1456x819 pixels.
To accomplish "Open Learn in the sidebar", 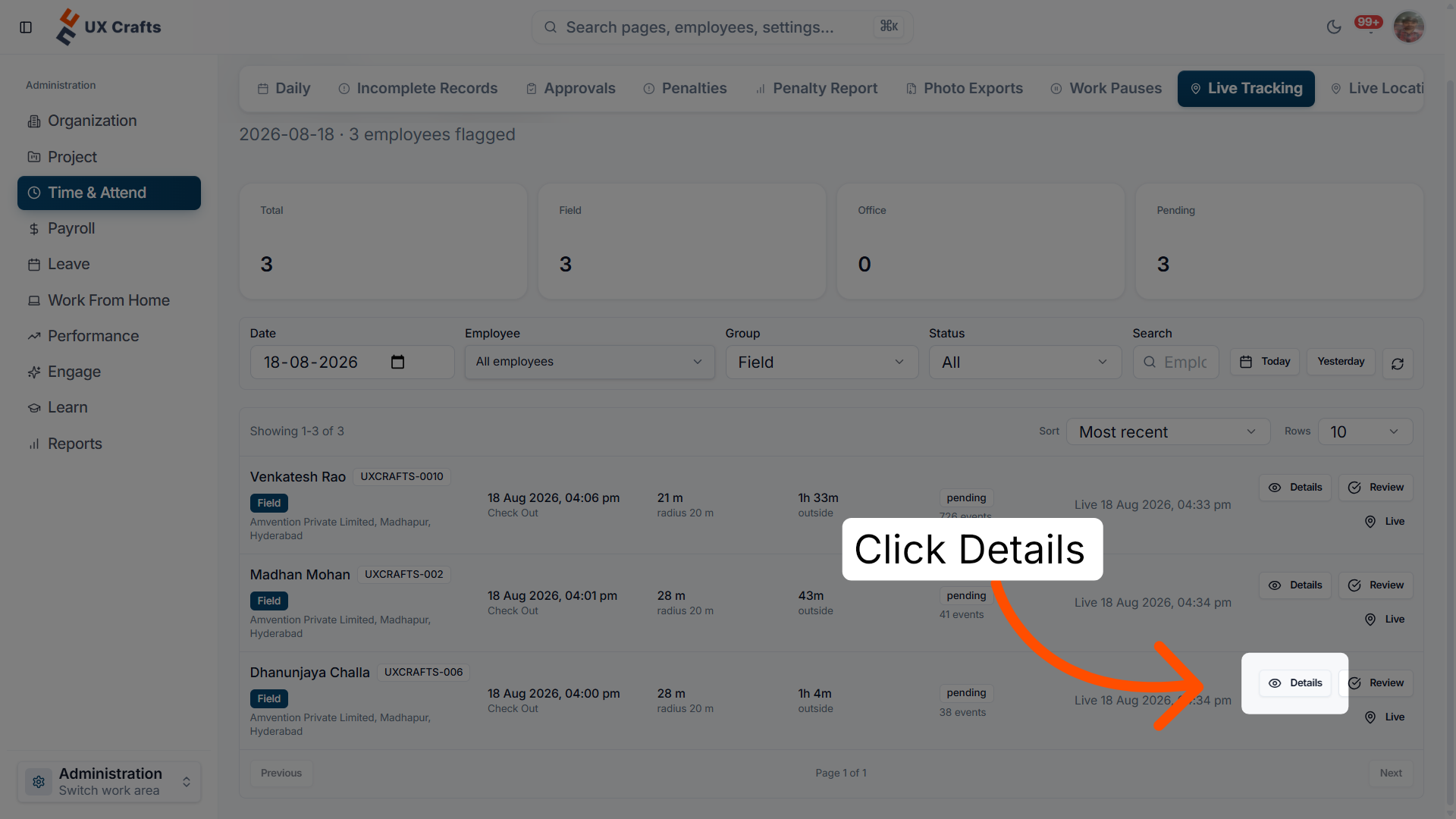I will (x=109, y=407).
